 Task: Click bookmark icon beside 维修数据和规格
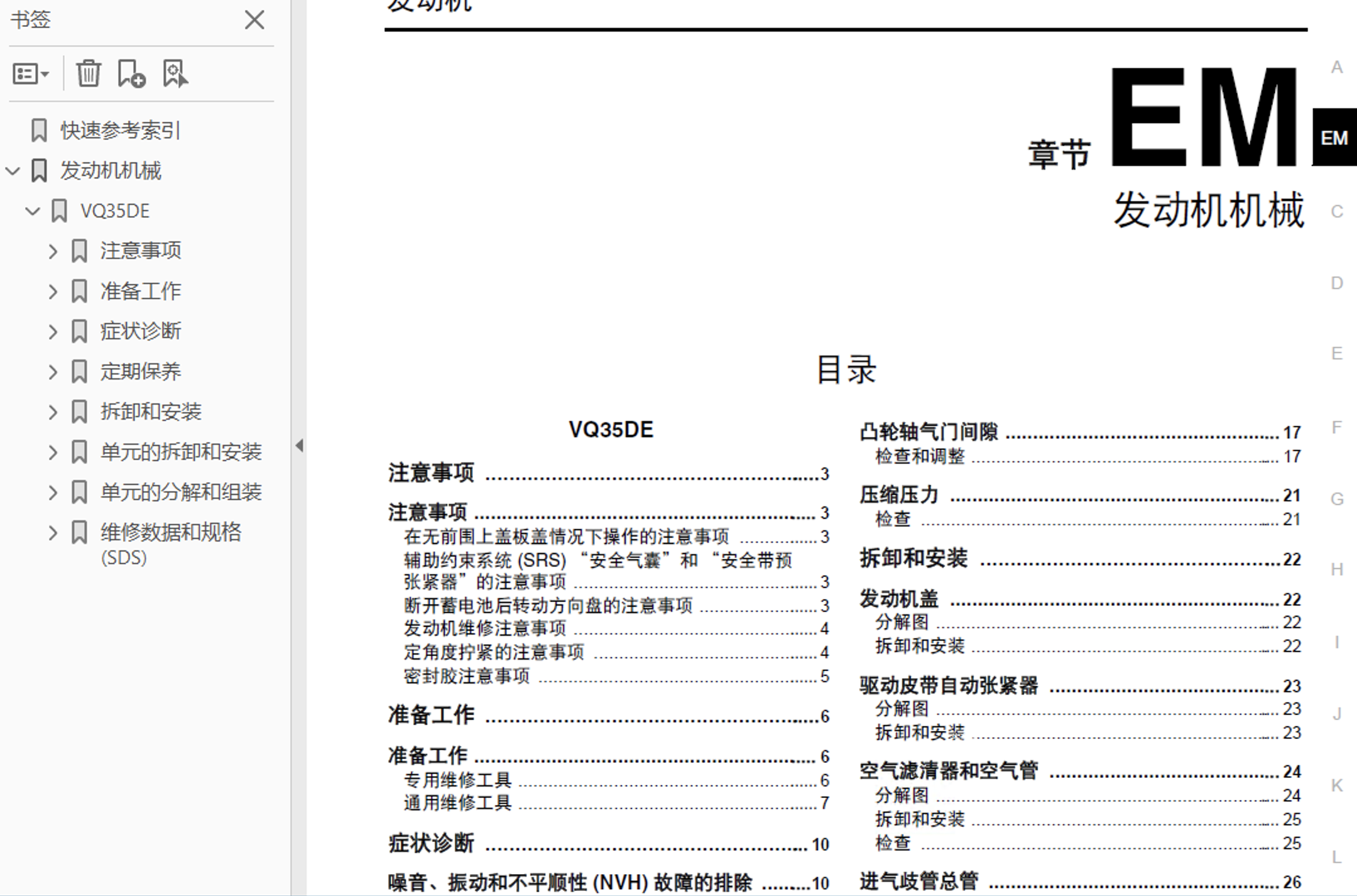[79, 533]
